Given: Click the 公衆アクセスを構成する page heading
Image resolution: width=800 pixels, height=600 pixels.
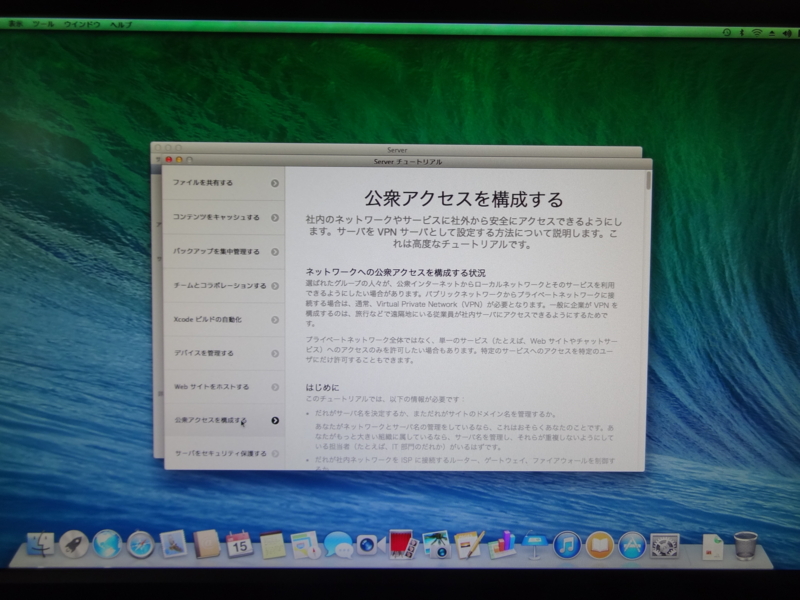Looking at the screenshot, I should point(464,199).
